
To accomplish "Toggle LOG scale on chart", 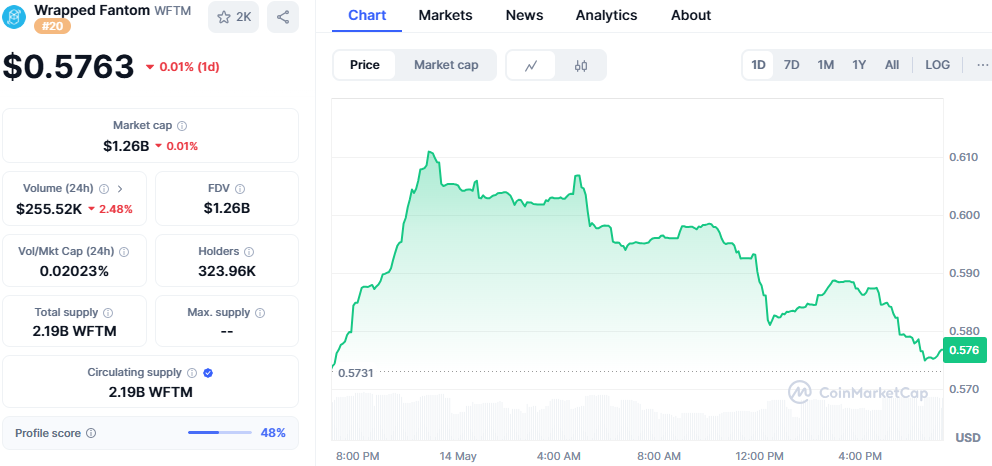I will pyautogui.click(x=938, y=64).
